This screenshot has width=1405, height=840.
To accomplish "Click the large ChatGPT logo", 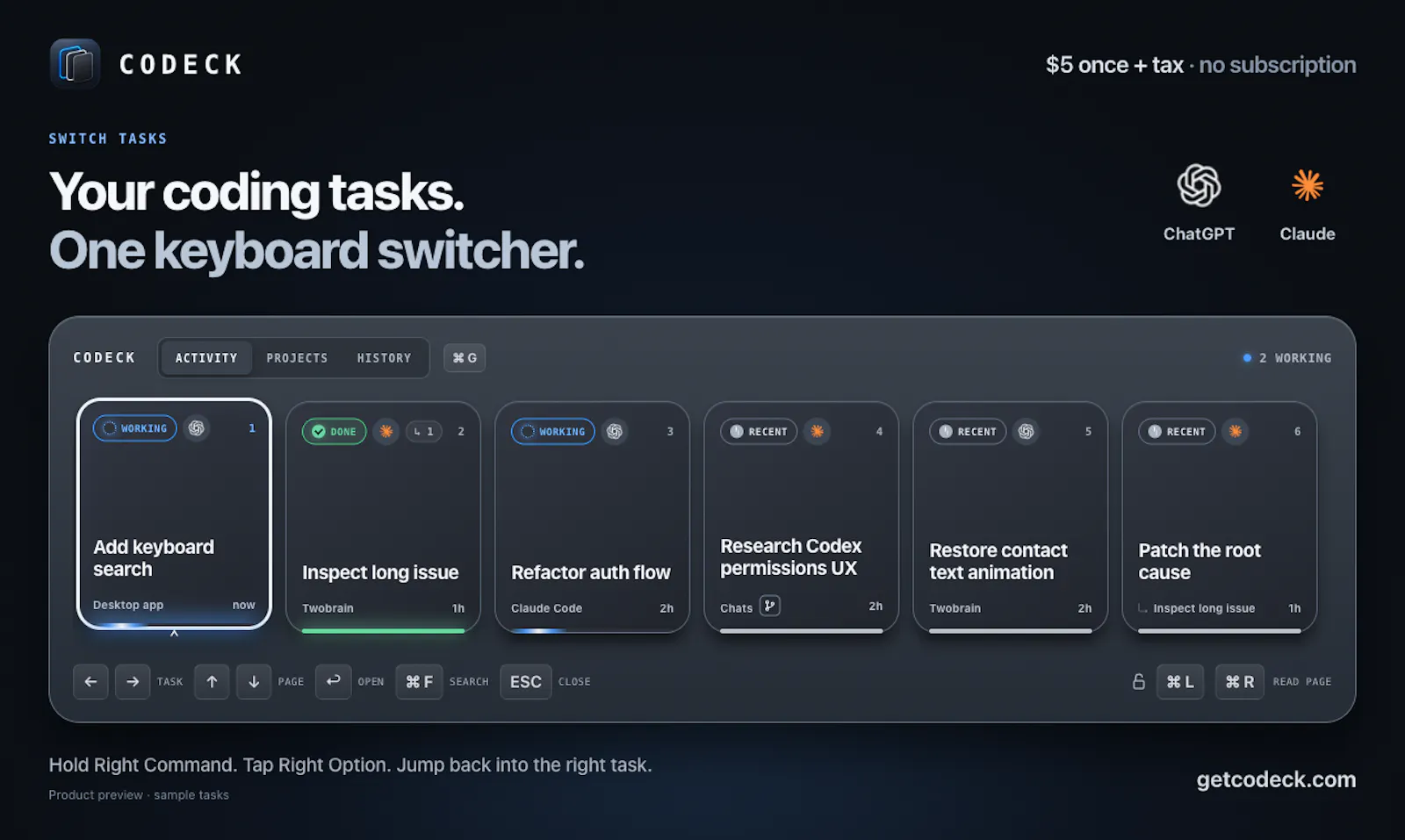I will click(1199, 185).
